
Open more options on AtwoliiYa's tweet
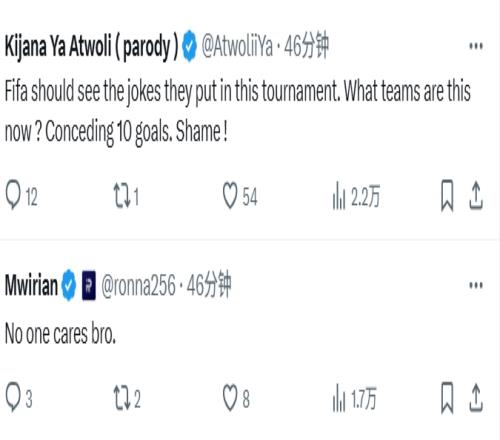[x=476, y=46]
